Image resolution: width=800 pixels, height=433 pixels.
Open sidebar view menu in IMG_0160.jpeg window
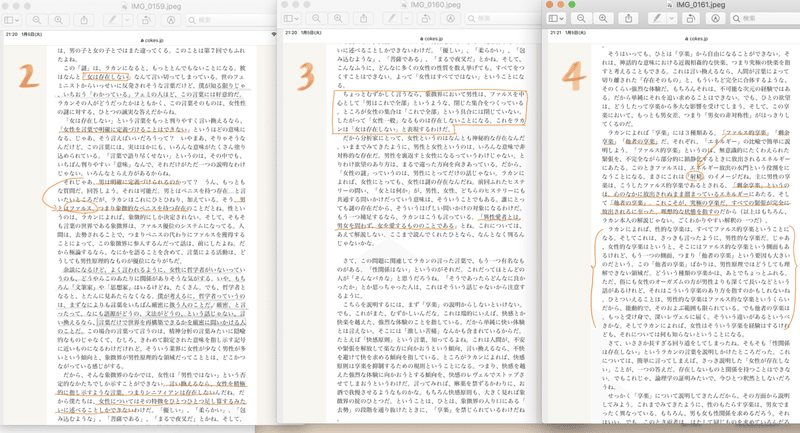(291, 18)
